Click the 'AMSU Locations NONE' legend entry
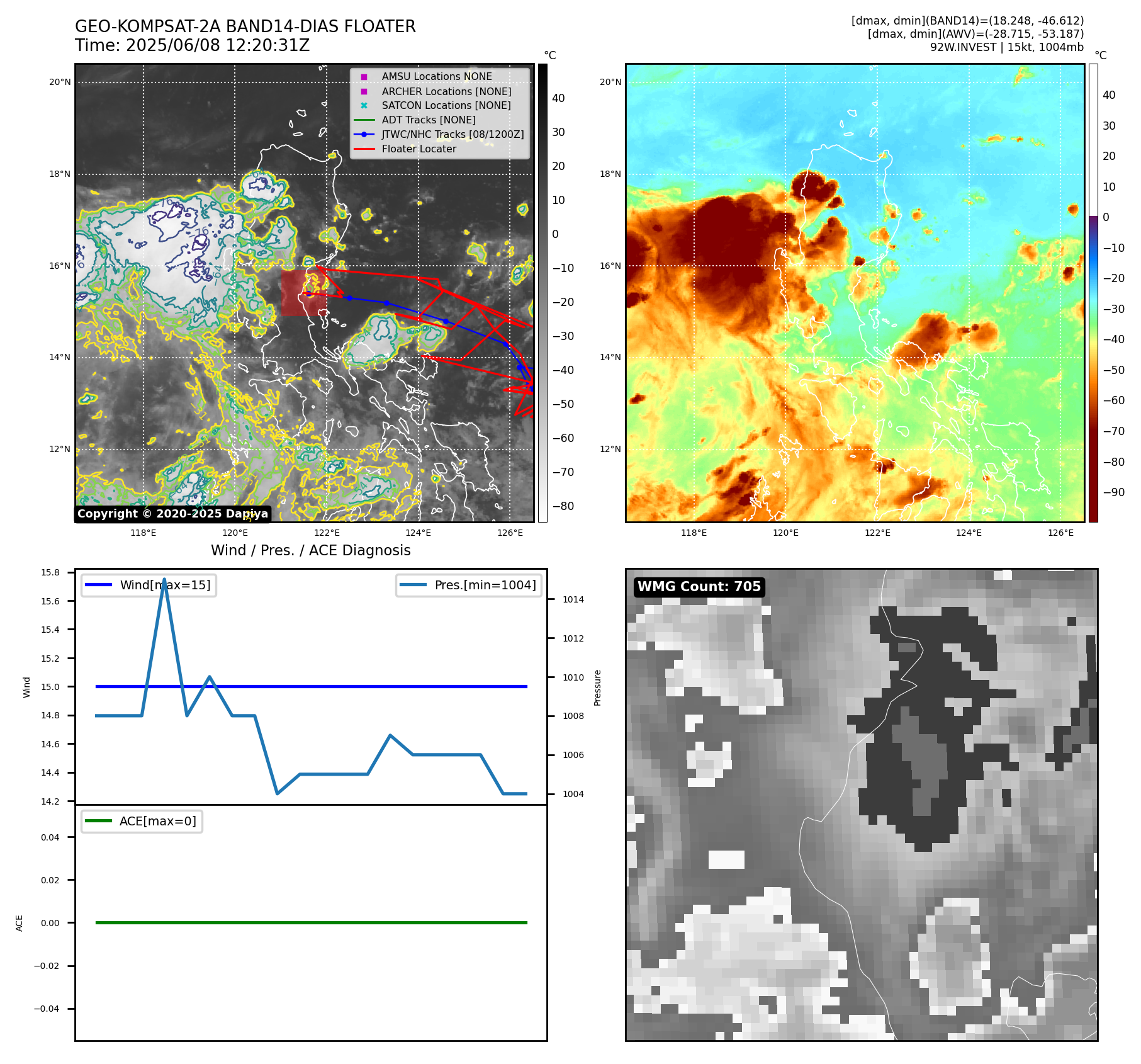This screenshot has height=1064, width=1141. coord(437,76)
